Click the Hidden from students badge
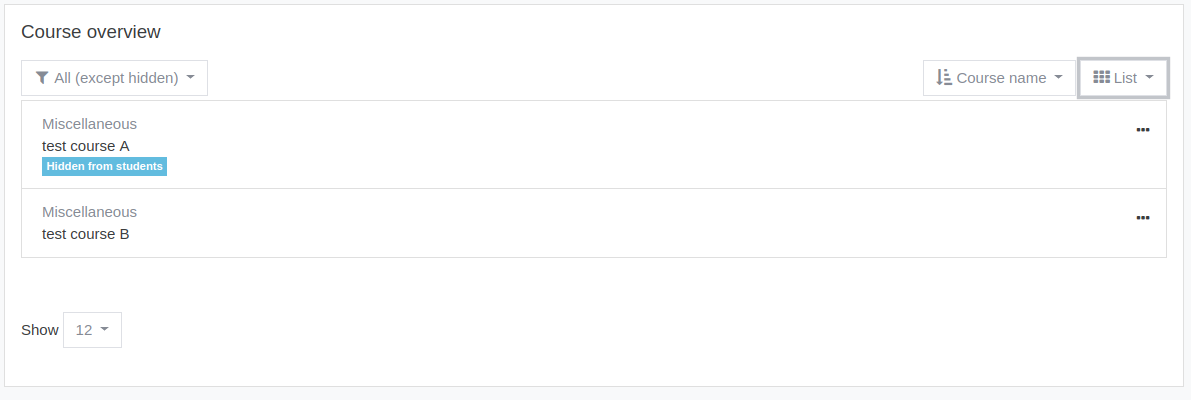Viewport: 1191px width, 400px height. (x=104, y=166)
